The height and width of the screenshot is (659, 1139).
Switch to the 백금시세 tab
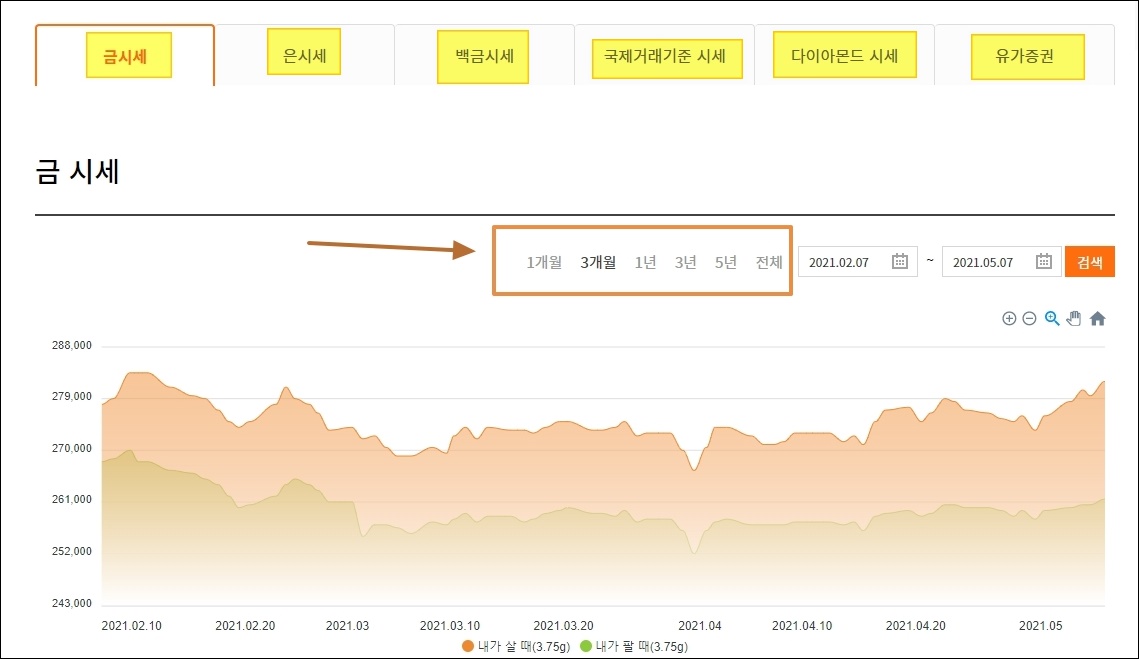pos(485,56)
